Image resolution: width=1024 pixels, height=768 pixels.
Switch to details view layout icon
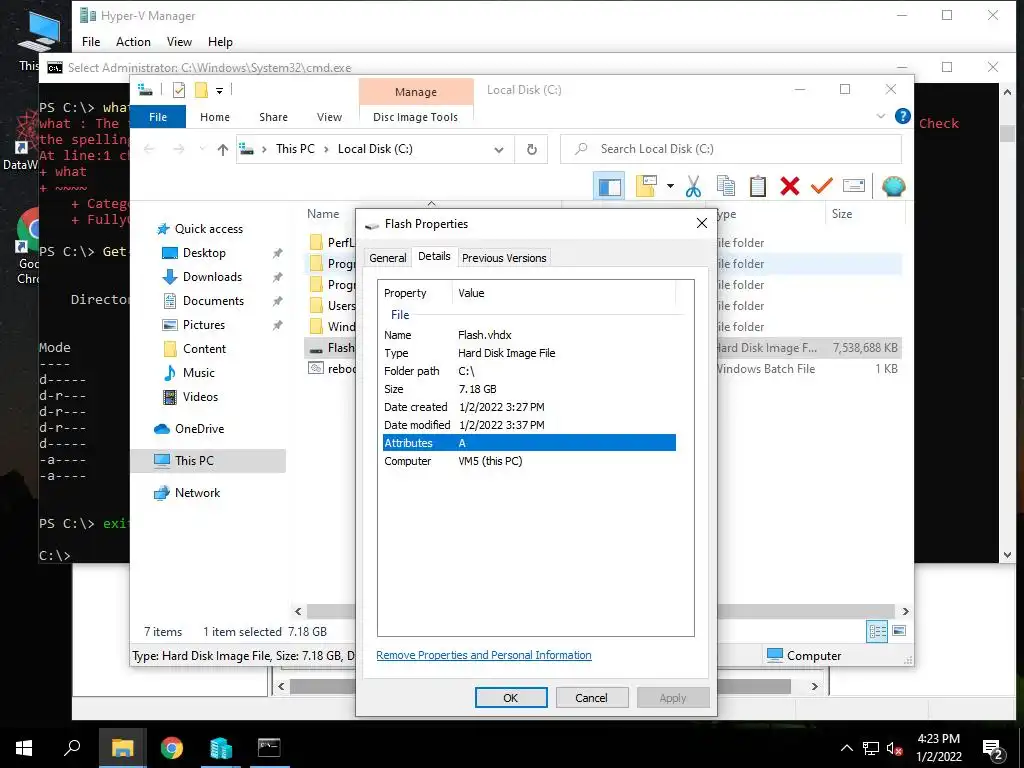click(x=877, y=631)
